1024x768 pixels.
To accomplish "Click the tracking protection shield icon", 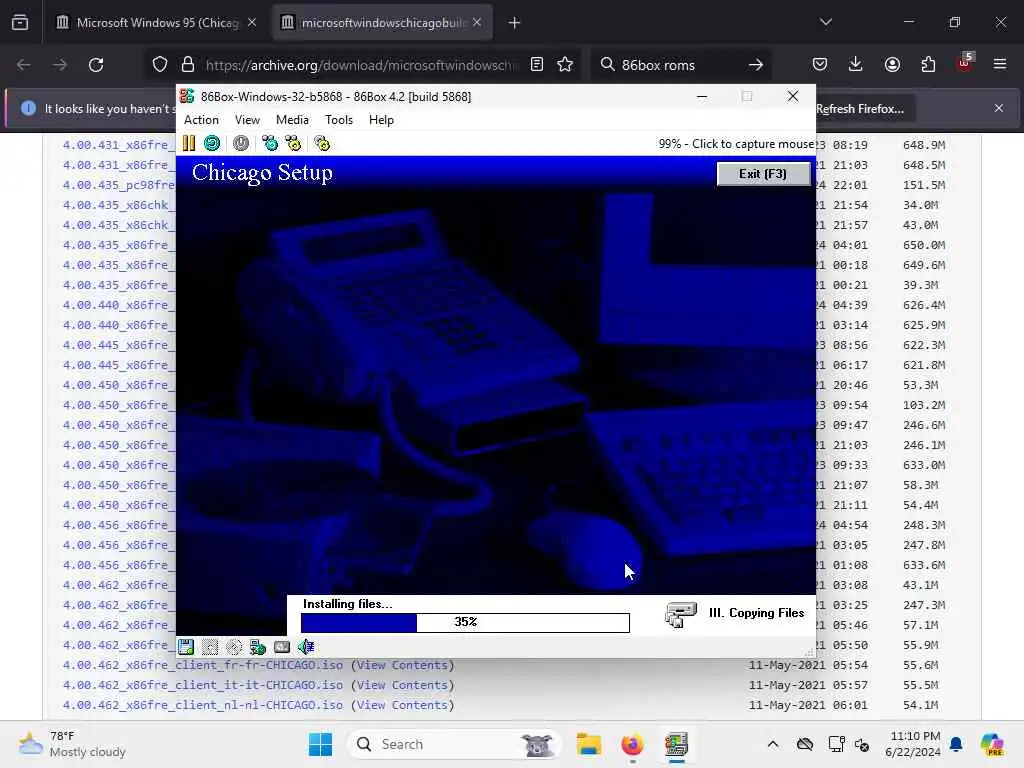I will [x=160, y=65].
